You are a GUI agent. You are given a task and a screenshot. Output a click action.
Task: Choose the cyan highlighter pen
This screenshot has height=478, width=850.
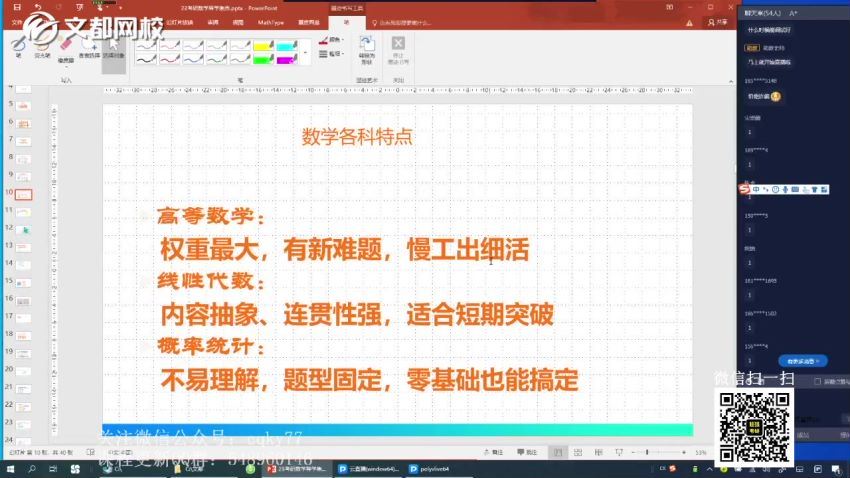pyautogui.click(x=286, y=45)
